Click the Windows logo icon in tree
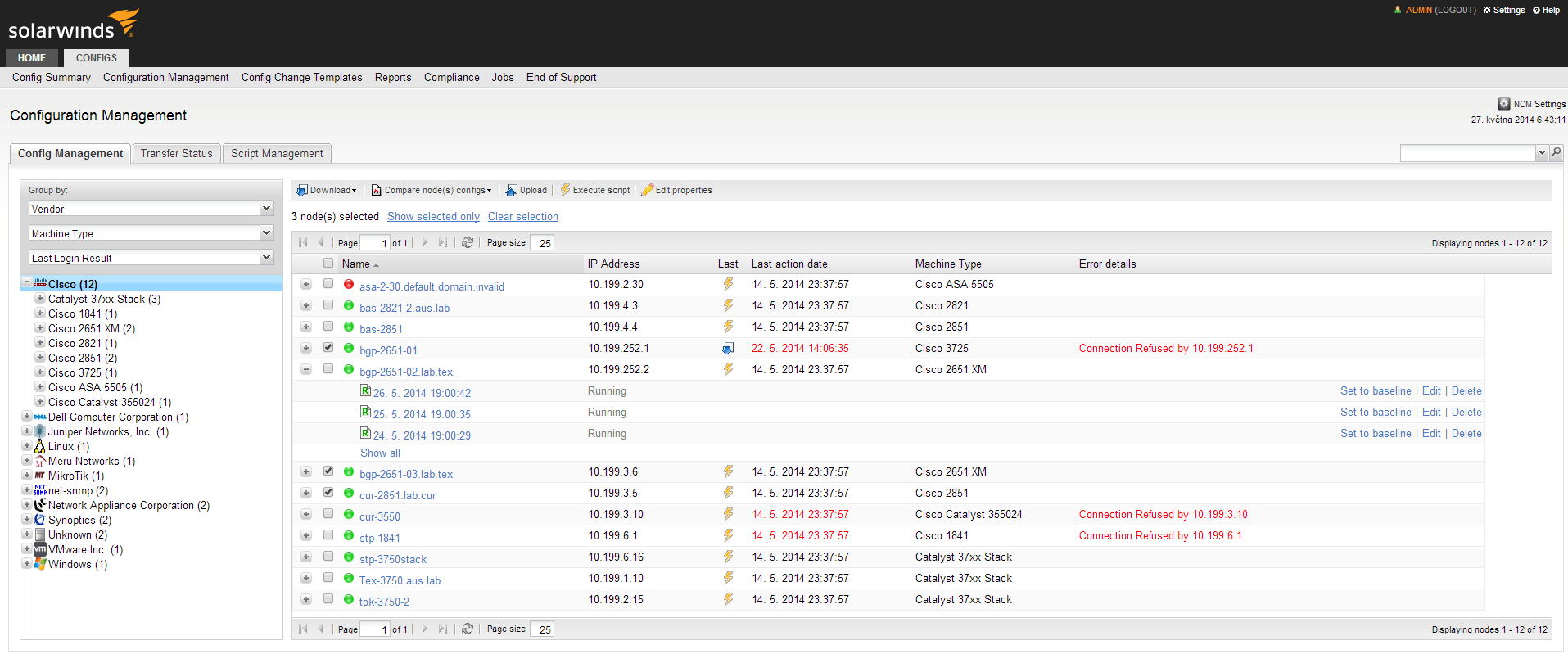1568x654 pixels. coord(39,564)
